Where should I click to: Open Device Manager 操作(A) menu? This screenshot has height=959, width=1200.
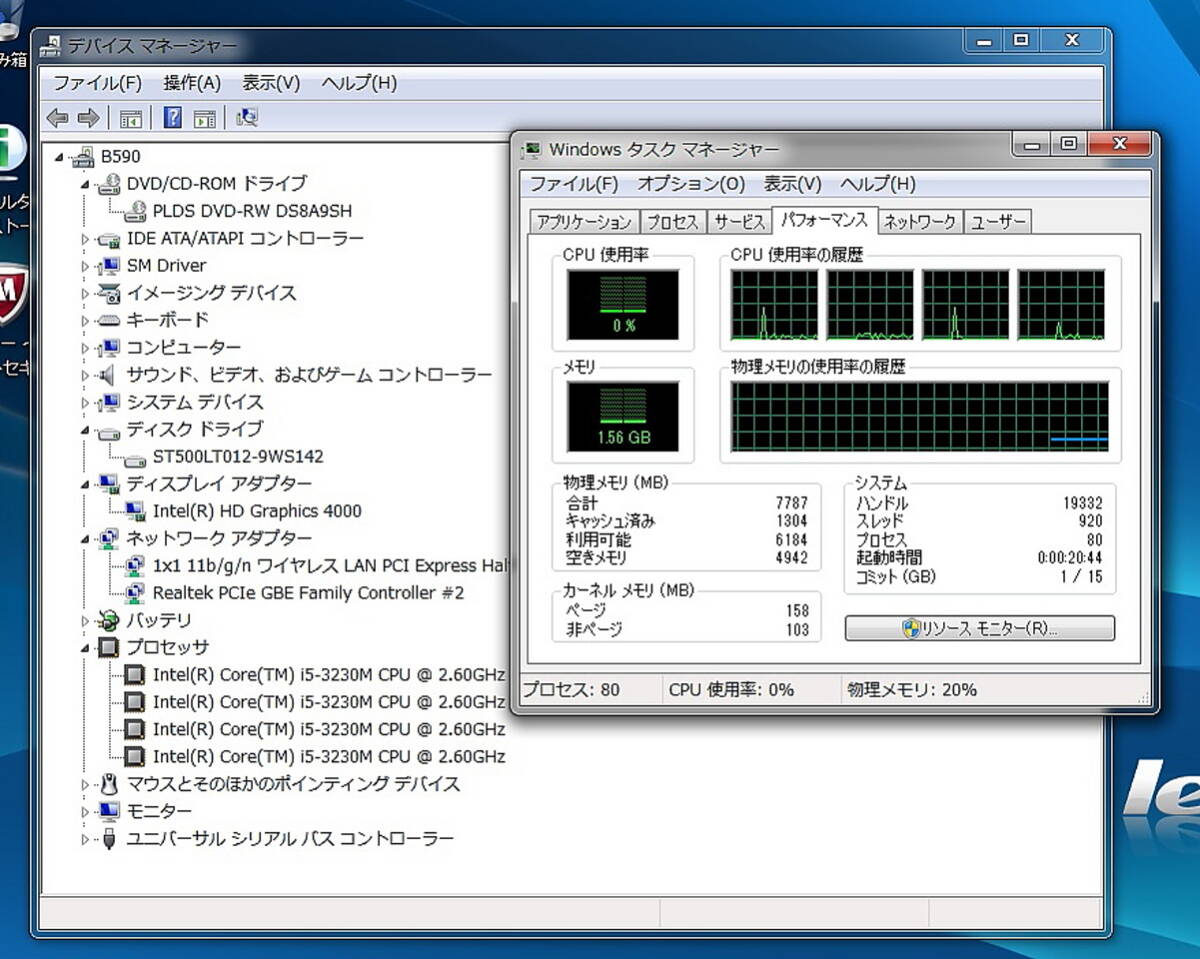pos(192,83)
